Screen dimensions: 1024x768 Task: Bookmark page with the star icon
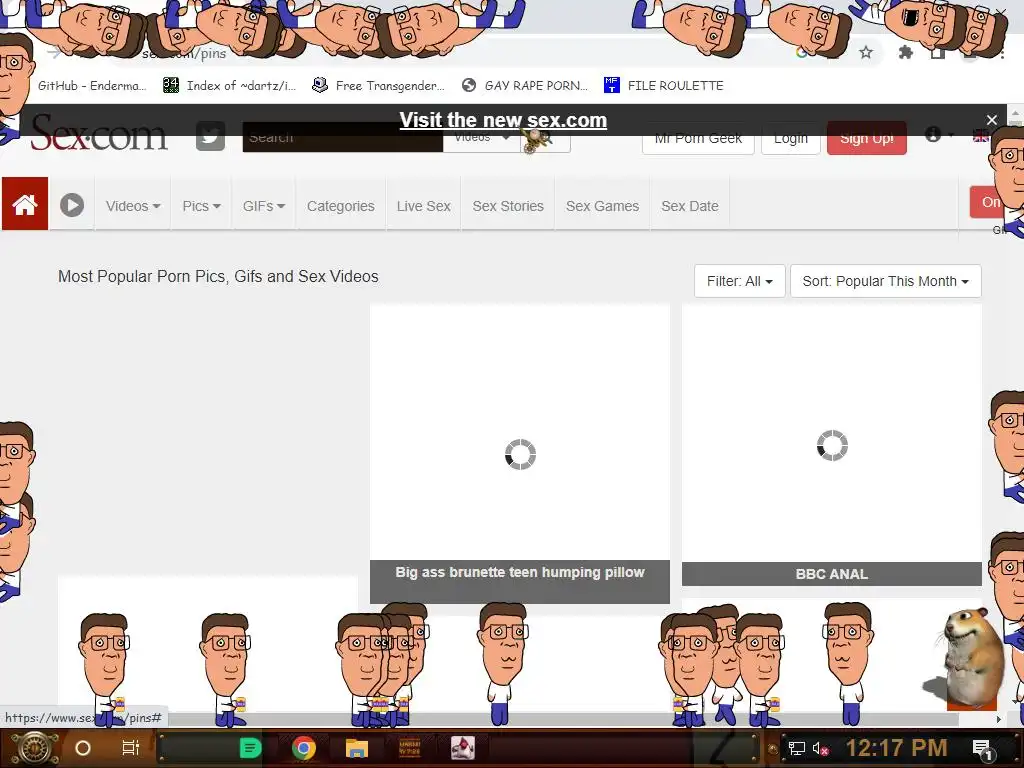[x=866, y=52]
